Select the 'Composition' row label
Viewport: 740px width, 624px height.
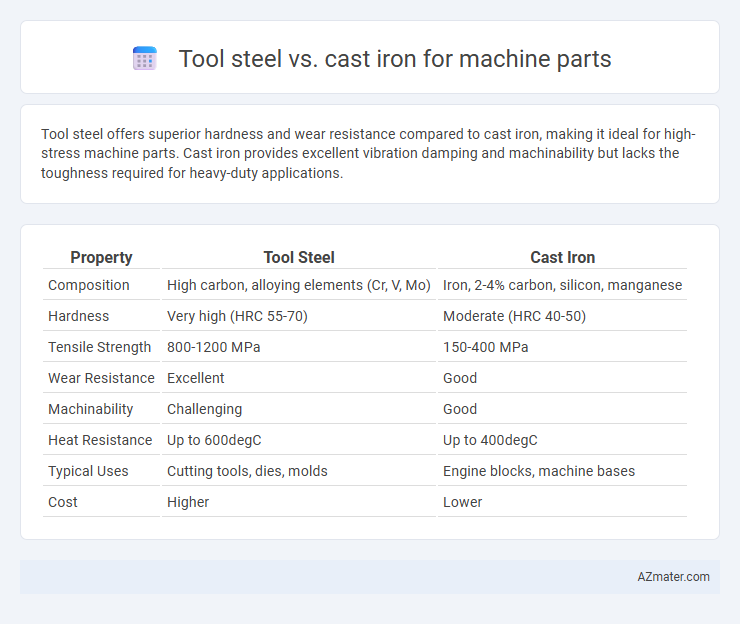point(89,285)
